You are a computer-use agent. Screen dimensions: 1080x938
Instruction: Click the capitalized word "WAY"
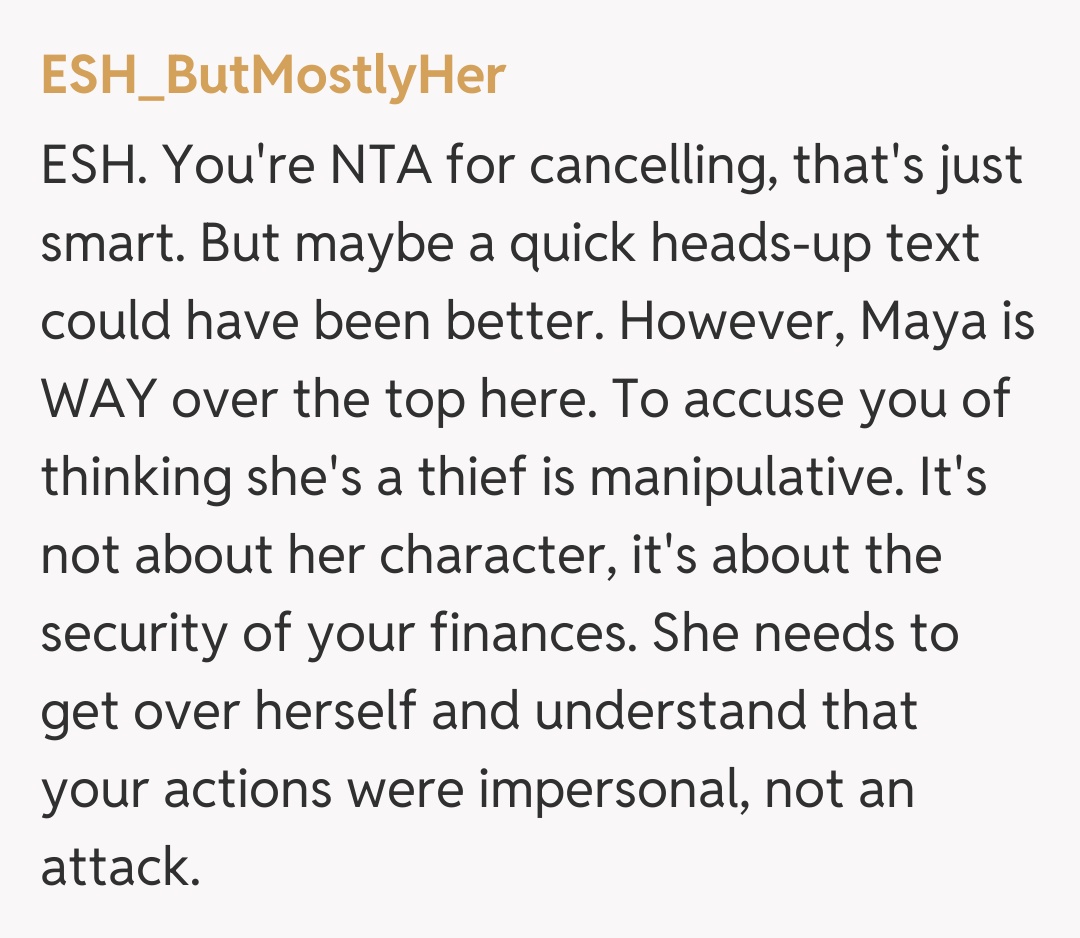pyautogui.click(x=99, y=401)
